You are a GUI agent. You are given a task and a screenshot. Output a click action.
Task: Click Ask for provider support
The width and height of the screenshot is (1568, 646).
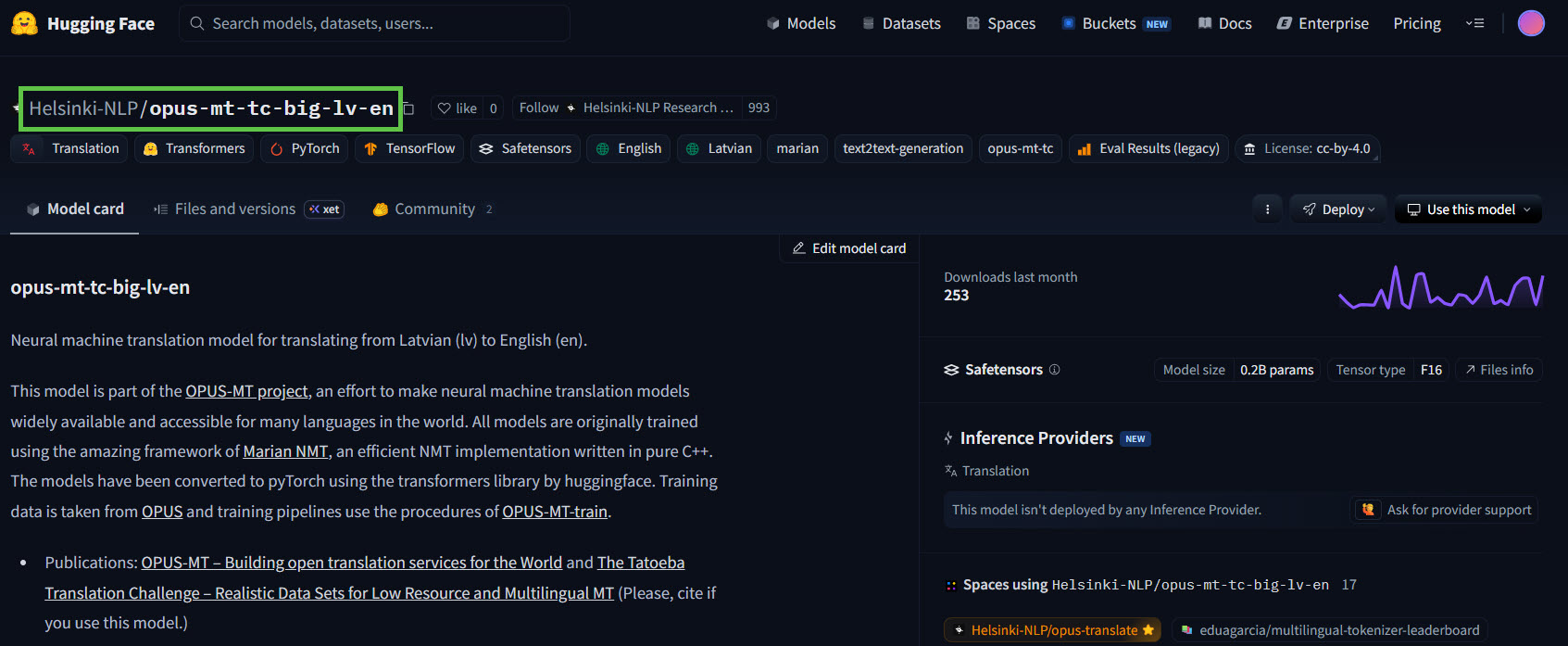pyautogui.click(x=1446, y=510)
